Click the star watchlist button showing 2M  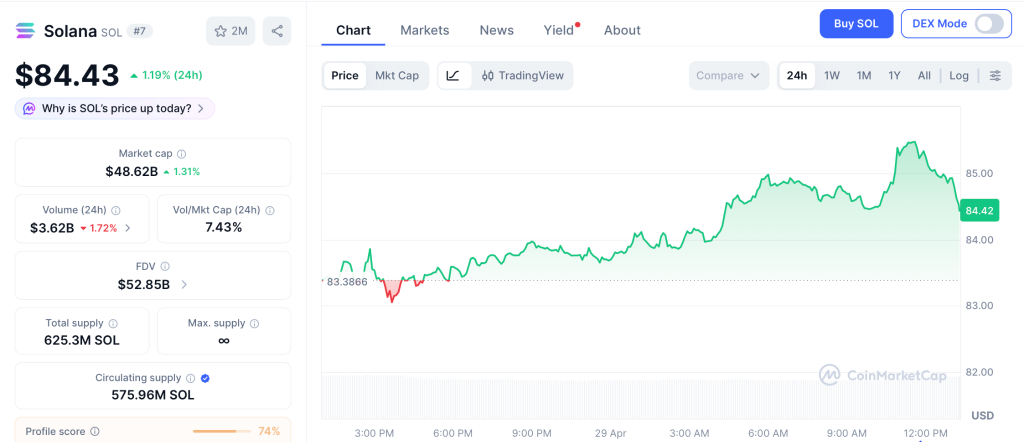(230, 31)
